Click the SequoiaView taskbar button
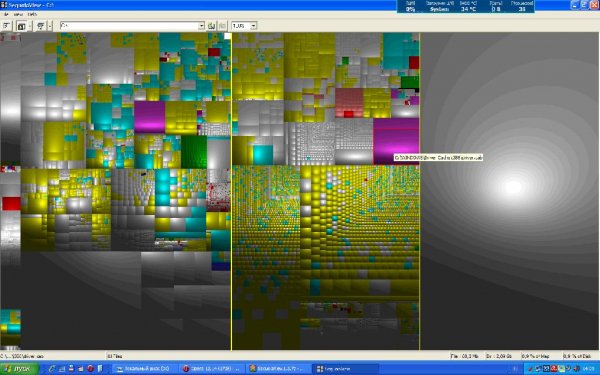Screen dimensions: 600x375 [x=346, y=368]
